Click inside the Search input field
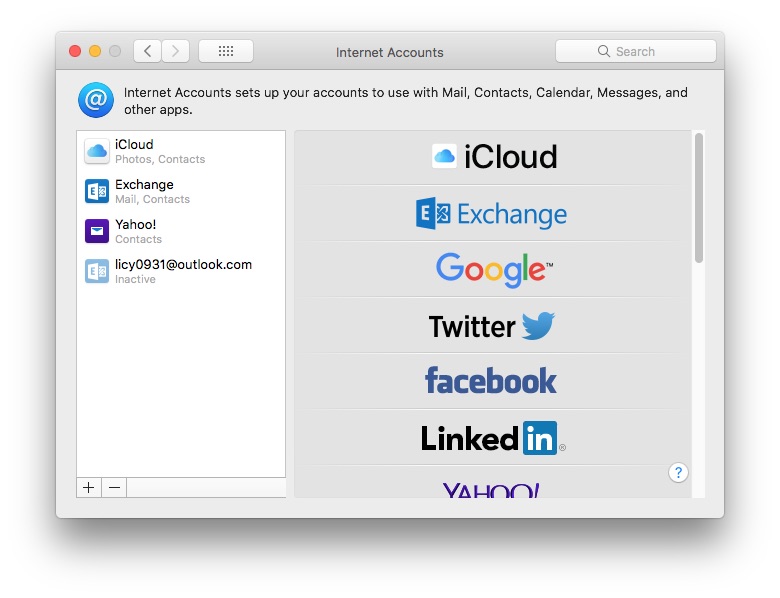Viewport: 780px width, 598px height. click(x=636, y=51)
